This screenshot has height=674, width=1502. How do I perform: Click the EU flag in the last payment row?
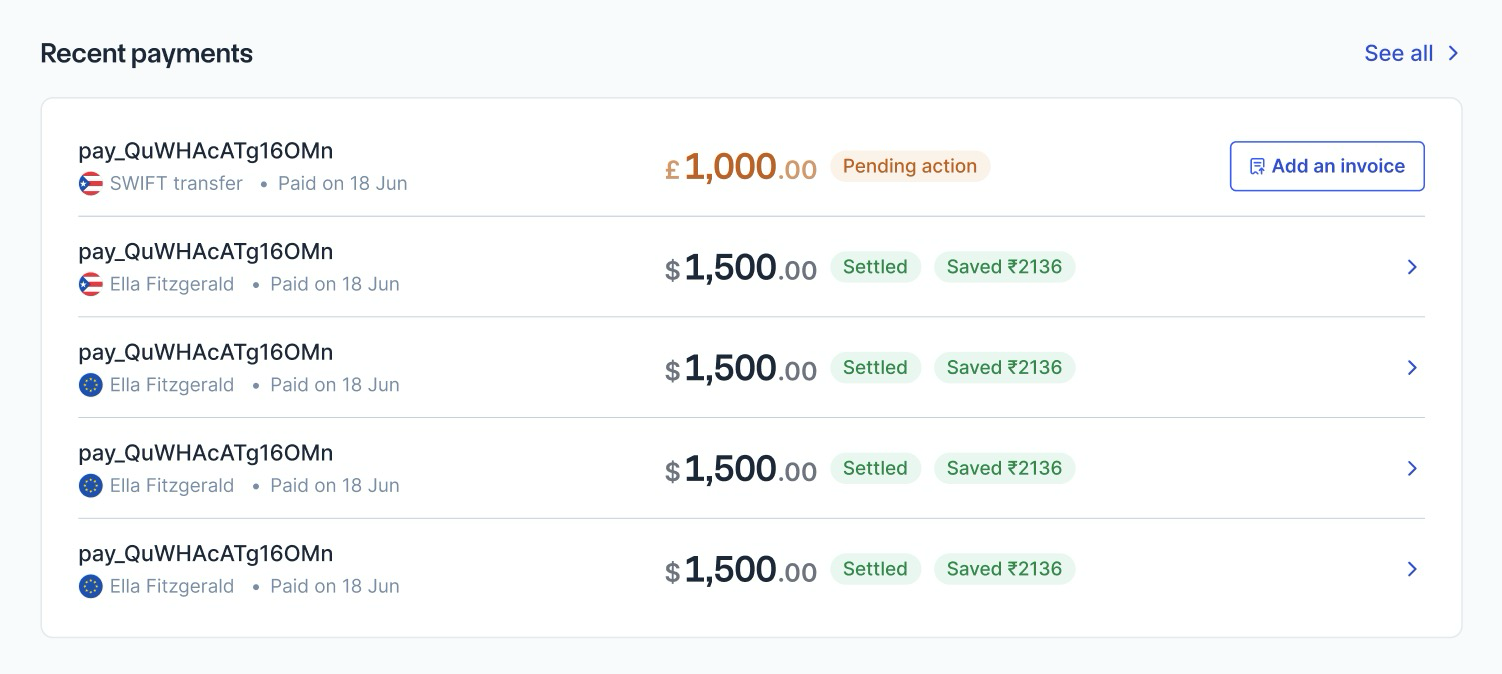(91, 587)
